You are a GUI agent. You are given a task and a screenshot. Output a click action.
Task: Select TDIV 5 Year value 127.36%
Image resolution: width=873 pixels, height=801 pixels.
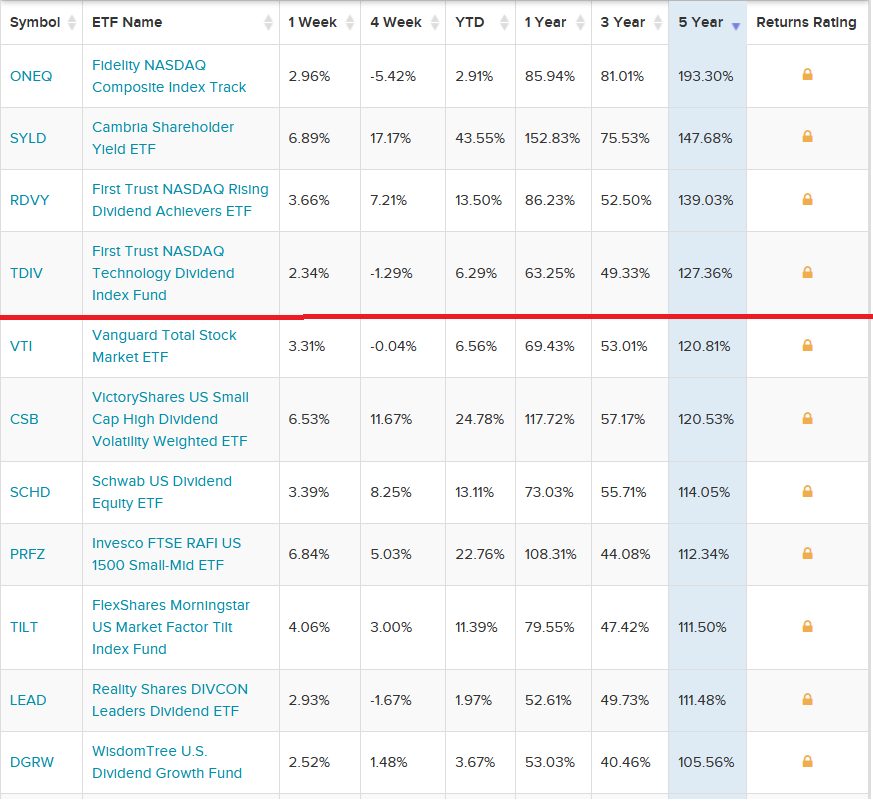click(705, 273)
